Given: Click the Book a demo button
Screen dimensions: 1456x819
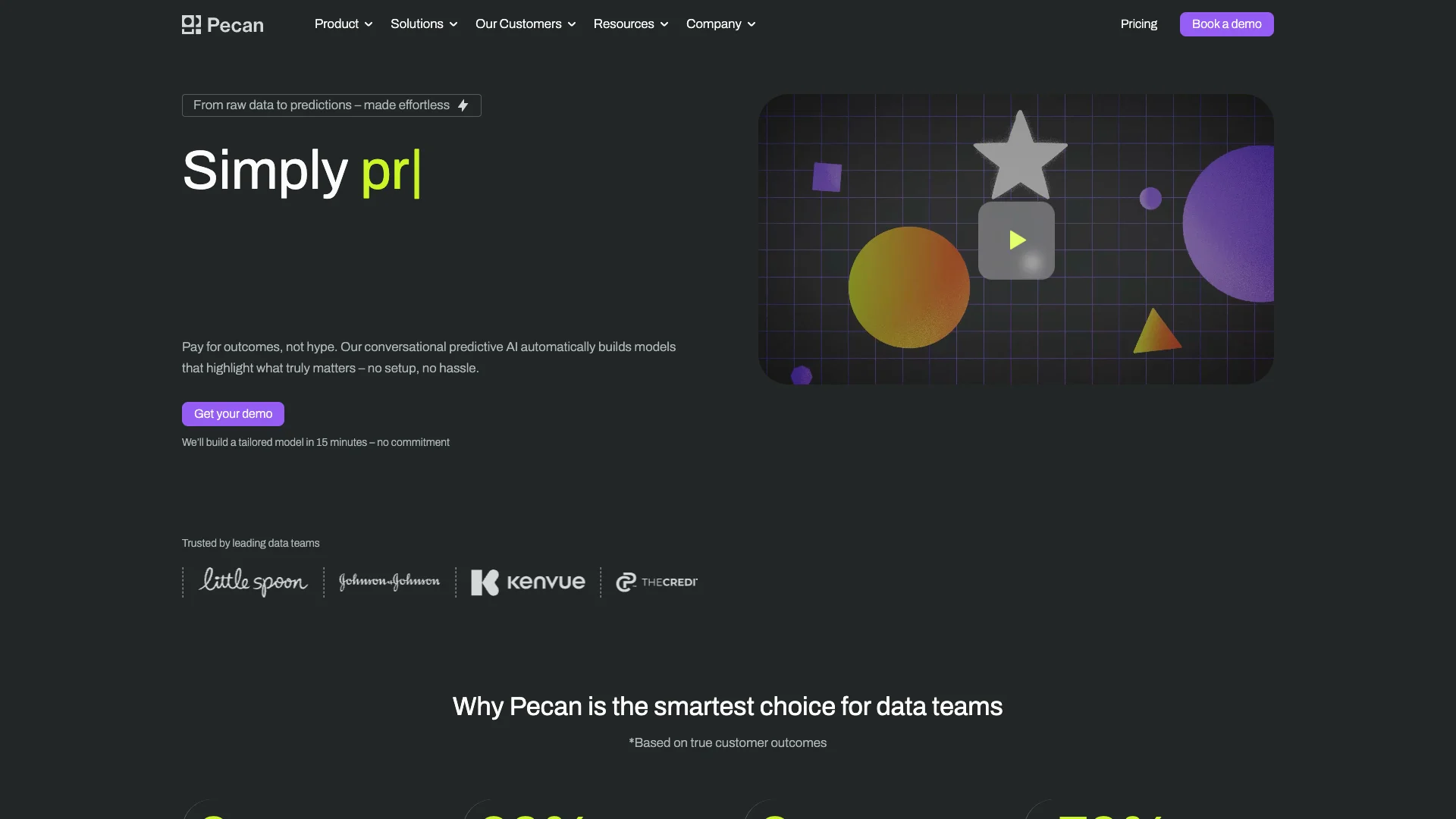Looking at the screenshot, I should tap(1226, 24).
